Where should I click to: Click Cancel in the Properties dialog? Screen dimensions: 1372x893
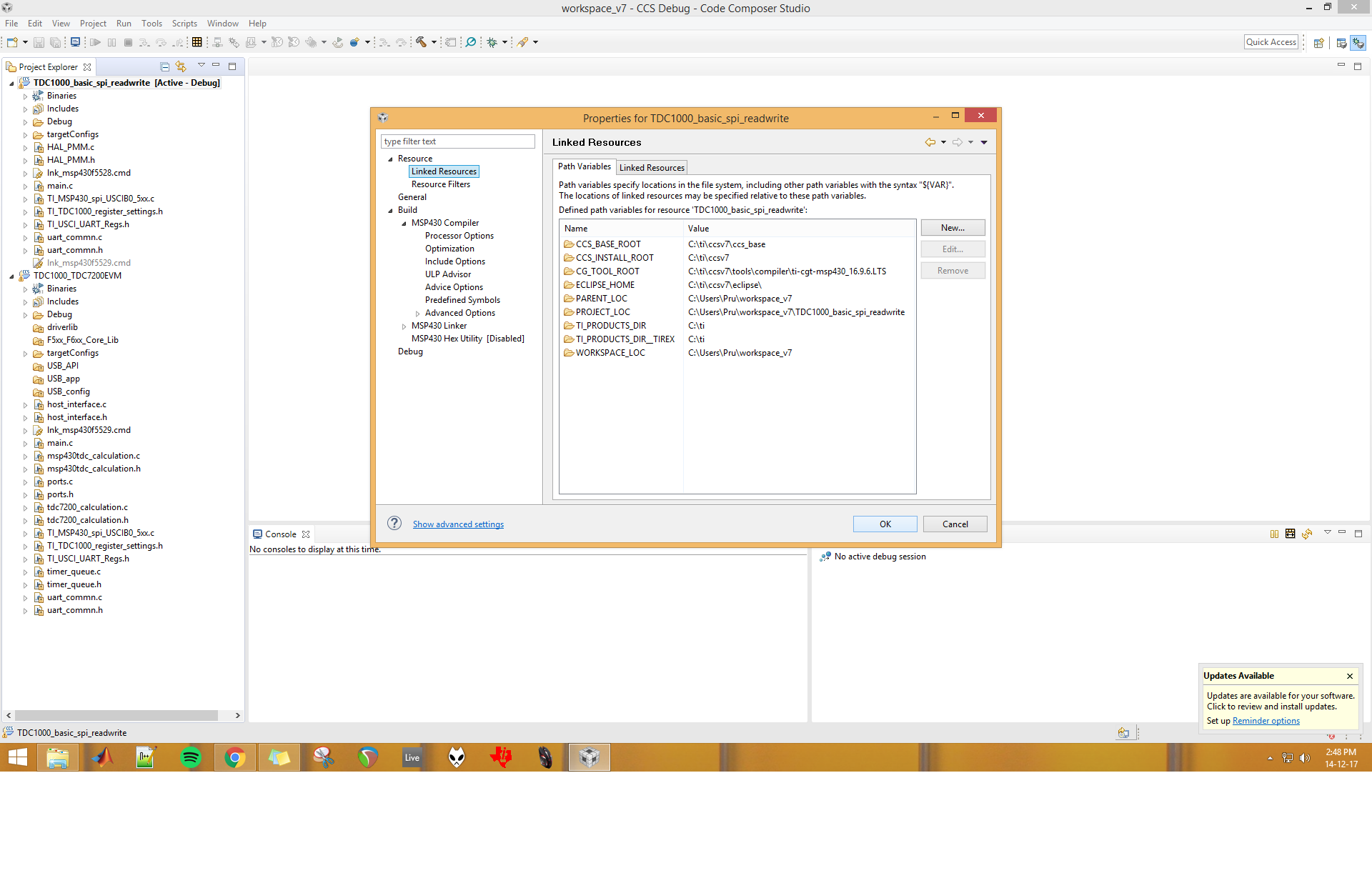955,524
